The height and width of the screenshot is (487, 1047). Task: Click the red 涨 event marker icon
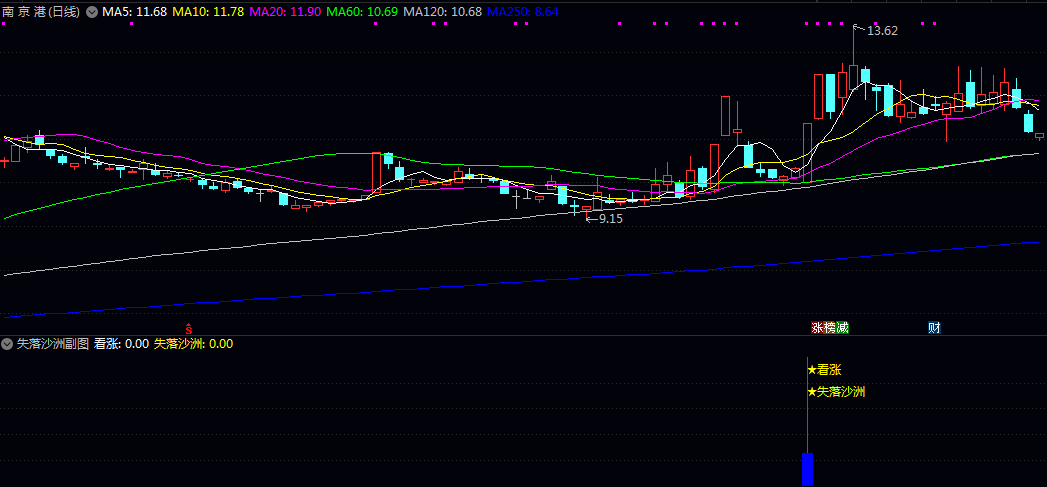click(817, 327)
